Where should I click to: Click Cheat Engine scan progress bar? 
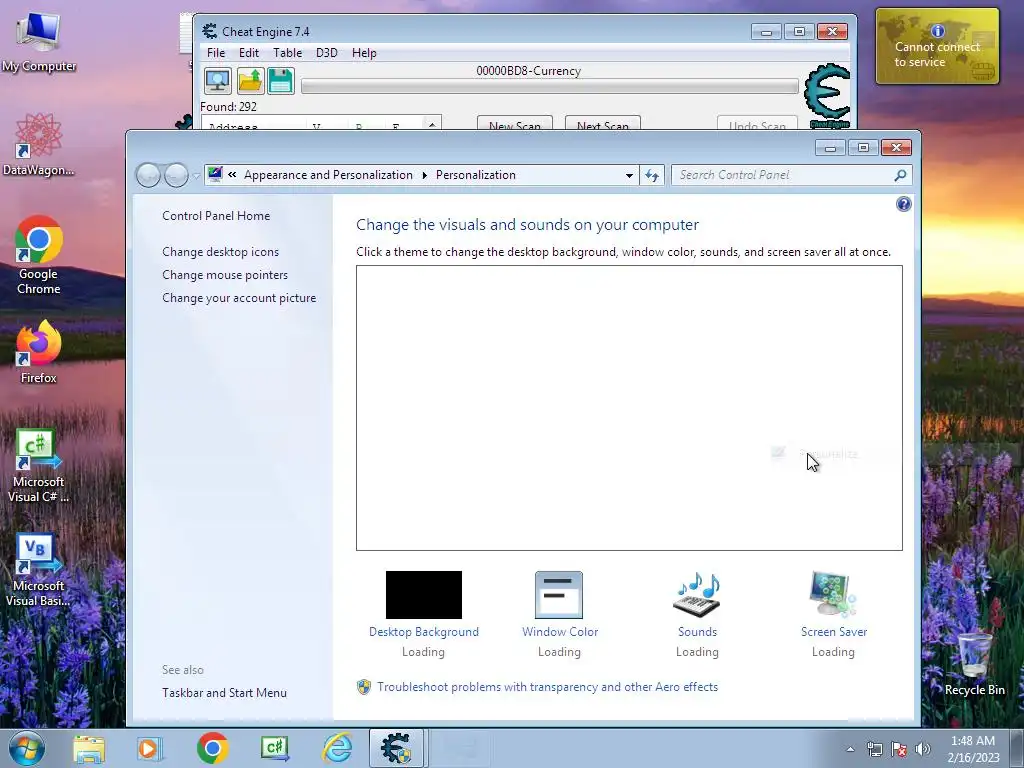pyautogui.click(x=549, y=86)
